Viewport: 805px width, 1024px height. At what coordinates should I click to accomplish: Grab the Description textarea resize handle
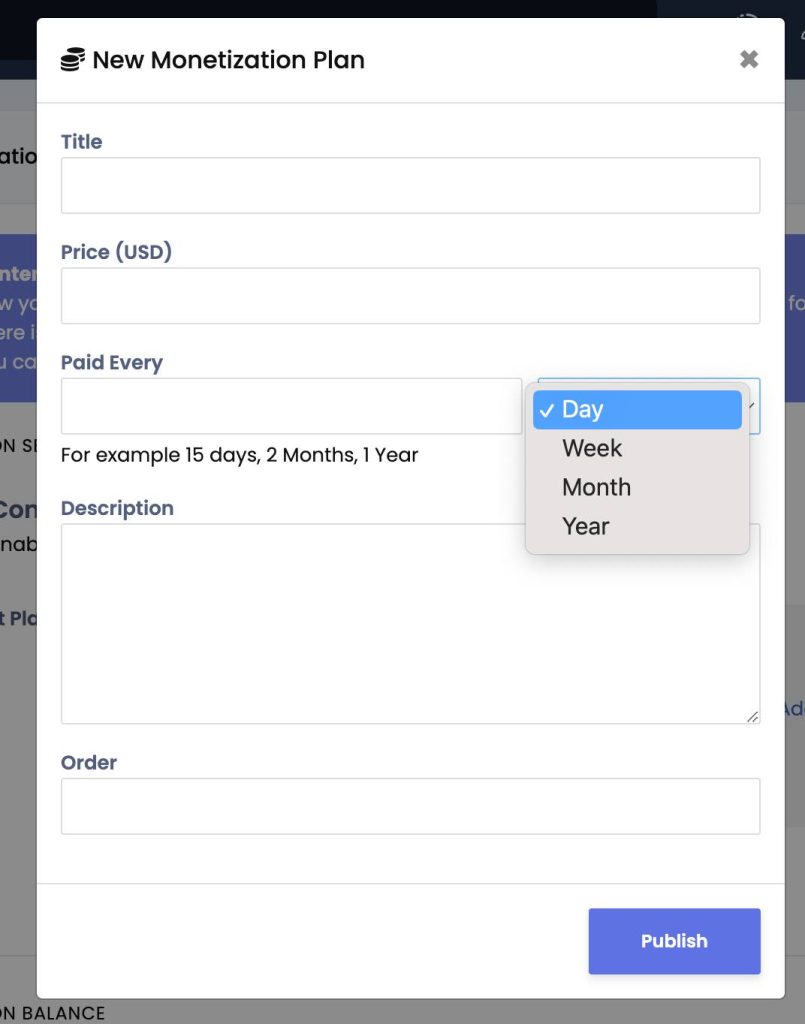(x=752, y=716)
